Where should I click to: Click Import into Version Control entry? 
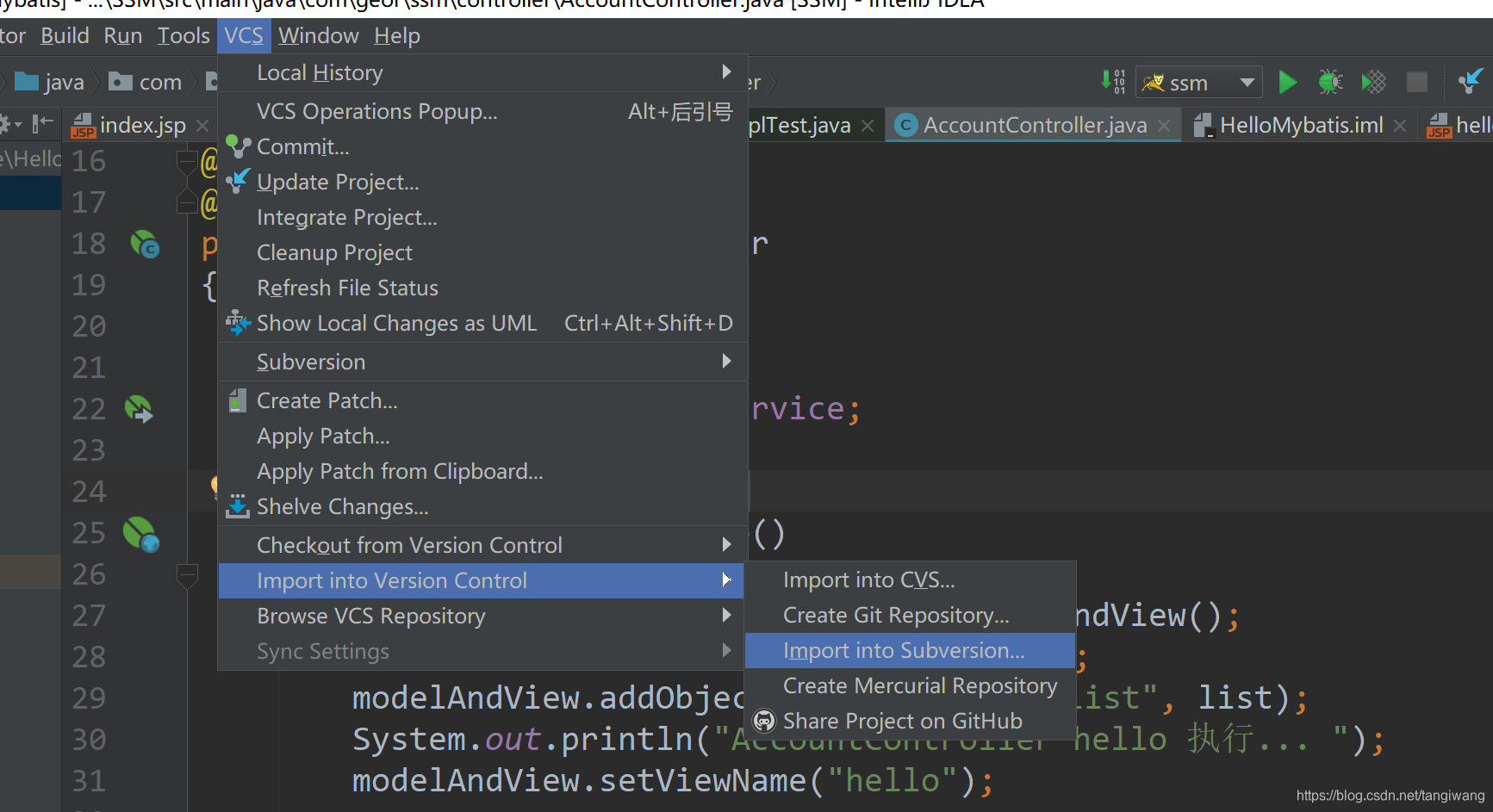coord(482,580)
